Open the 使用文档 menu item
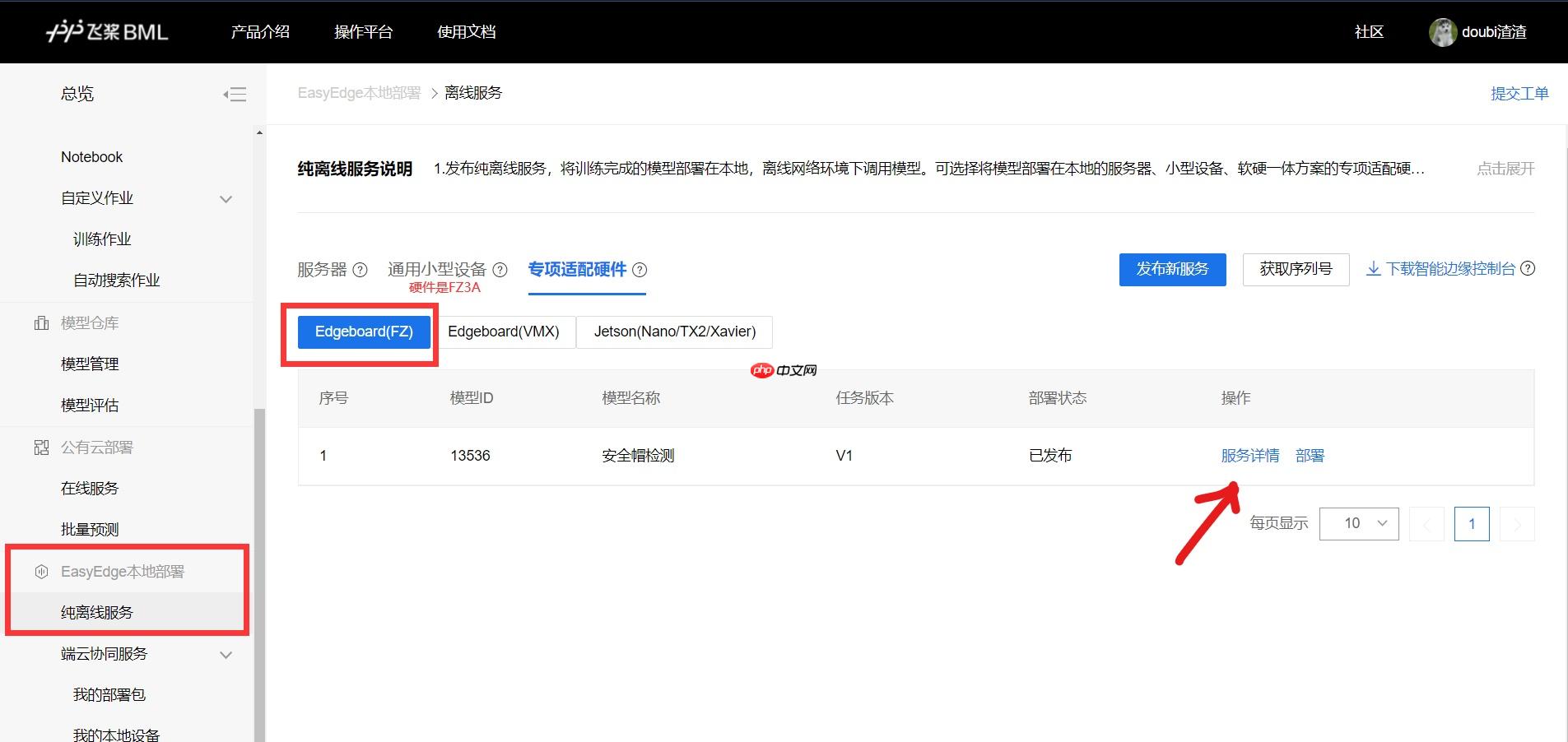Screen dimensions: 1568x742 [466, 31]
